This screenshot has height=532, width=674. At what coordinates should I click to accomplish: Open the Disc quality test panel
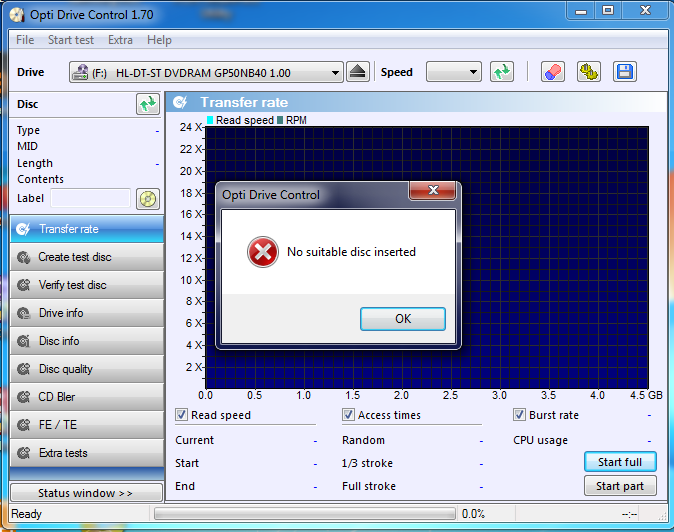[x=86, y=369]
